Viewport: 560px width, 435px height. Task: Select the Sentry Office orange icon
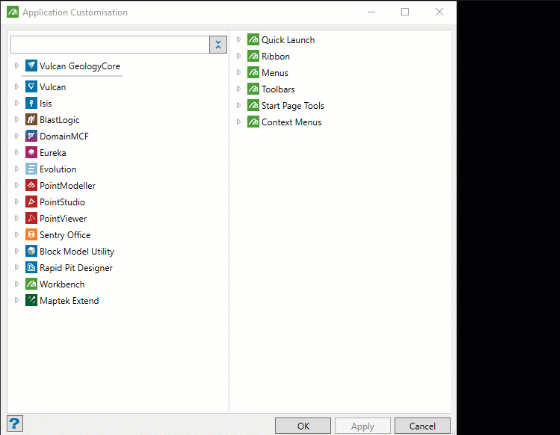pos(31,235)
